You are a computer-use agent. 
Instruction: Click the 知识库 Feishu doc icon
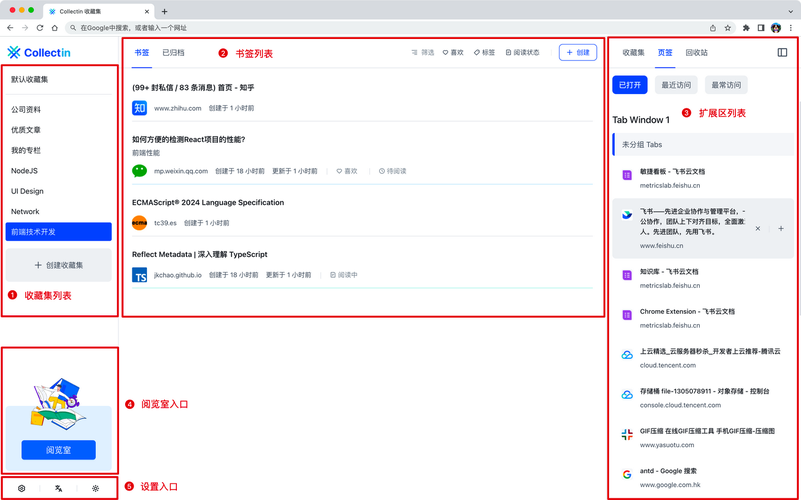click(x=627, y=275)
